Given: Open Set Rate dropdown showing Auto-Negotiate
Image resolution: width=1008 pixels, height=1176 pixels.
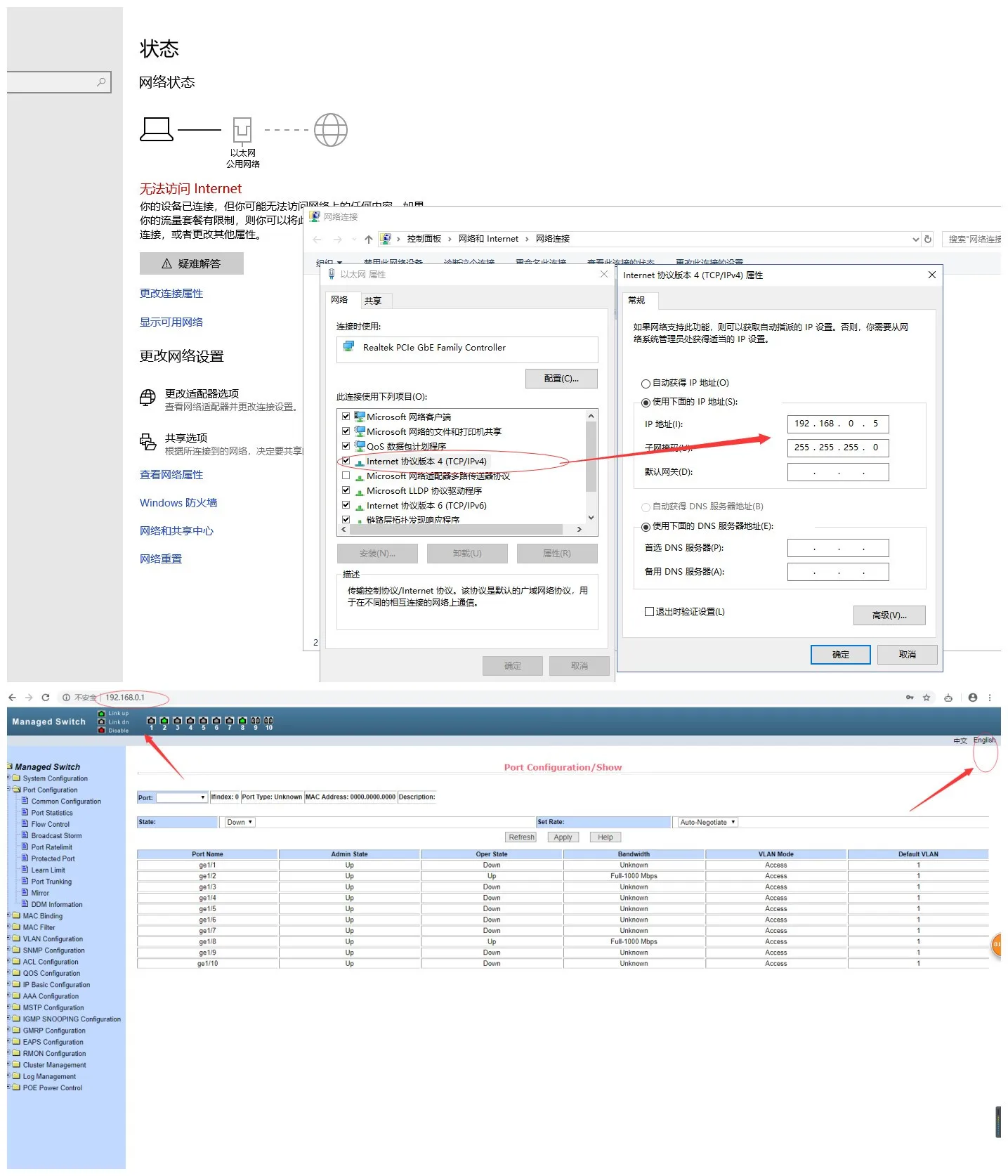Looking at the screenshot, I should pos(707,822).
